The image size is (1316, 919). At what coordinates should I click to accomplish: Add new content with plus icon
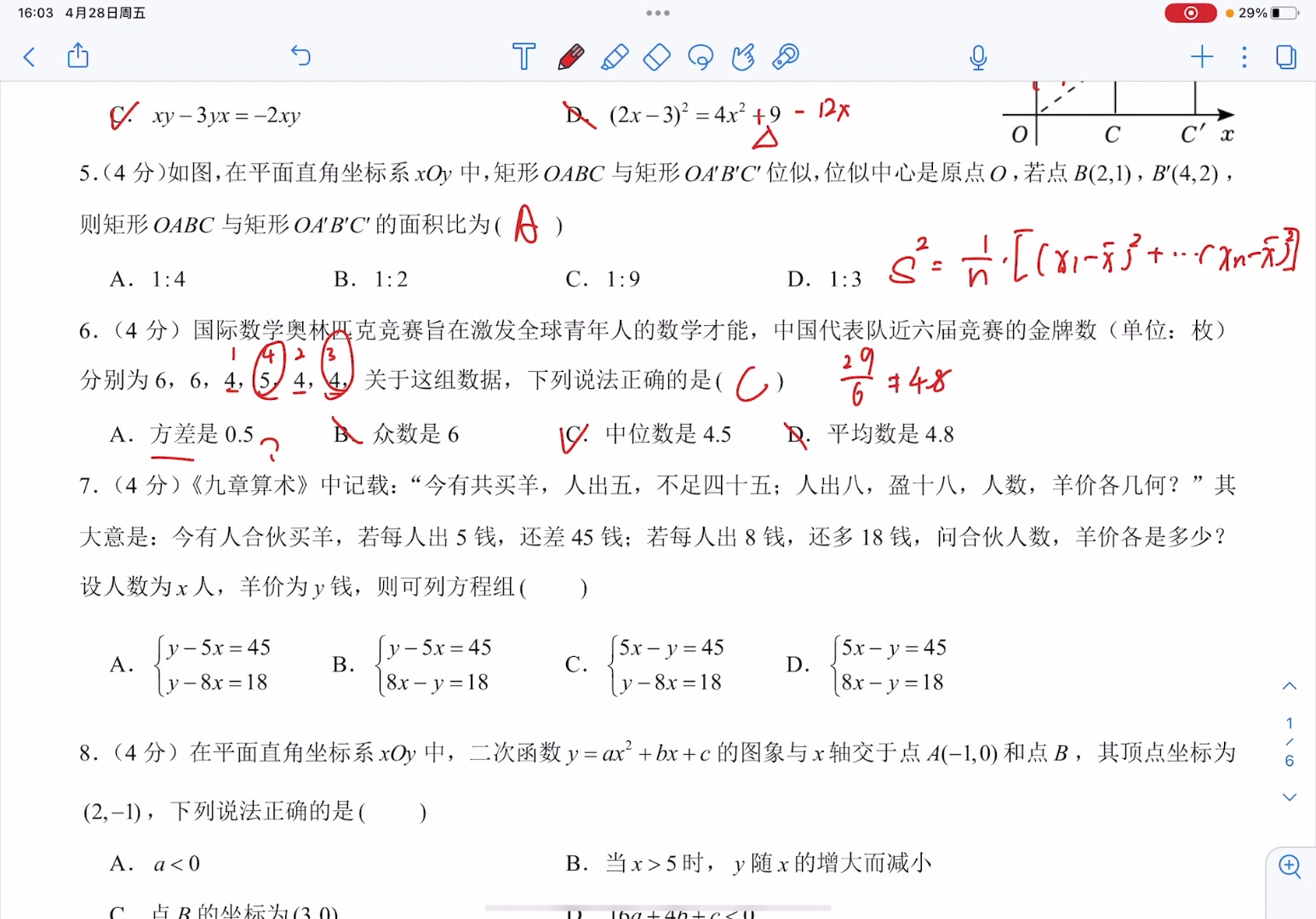(1202, 57)
